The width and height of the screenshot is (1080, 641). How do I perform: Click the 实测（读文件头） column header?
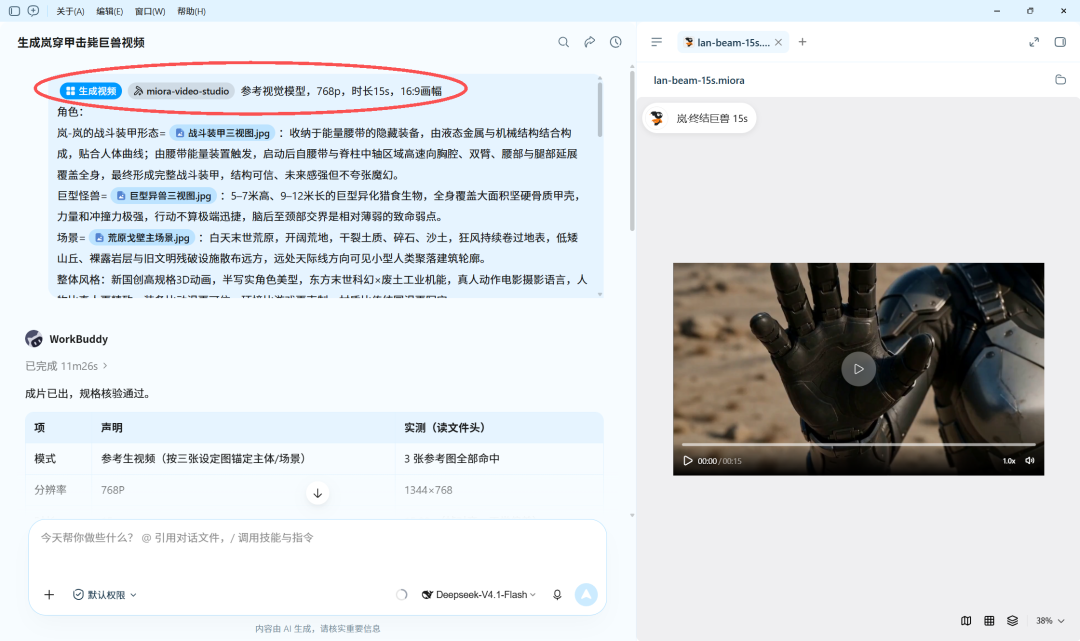click(444, 428)
